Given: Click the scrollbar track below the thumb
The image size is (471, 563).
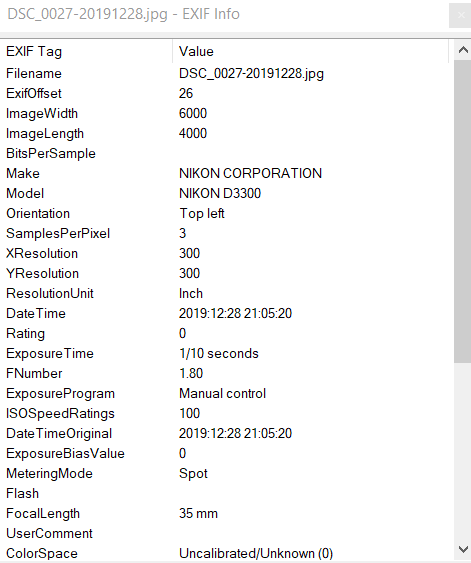Looking at the screenshot, I should pyautogui.click(x=462, y=451).
